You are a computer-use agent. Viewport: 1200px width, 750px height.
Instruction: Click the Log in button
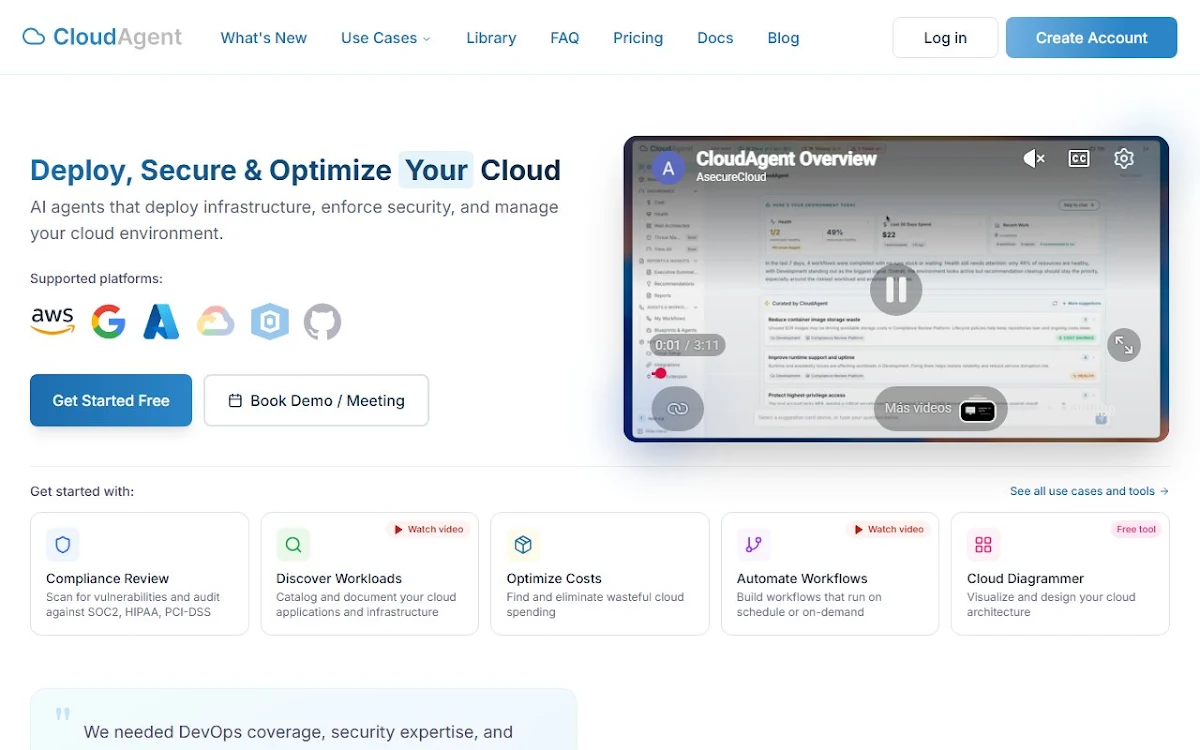click(945, 38)
